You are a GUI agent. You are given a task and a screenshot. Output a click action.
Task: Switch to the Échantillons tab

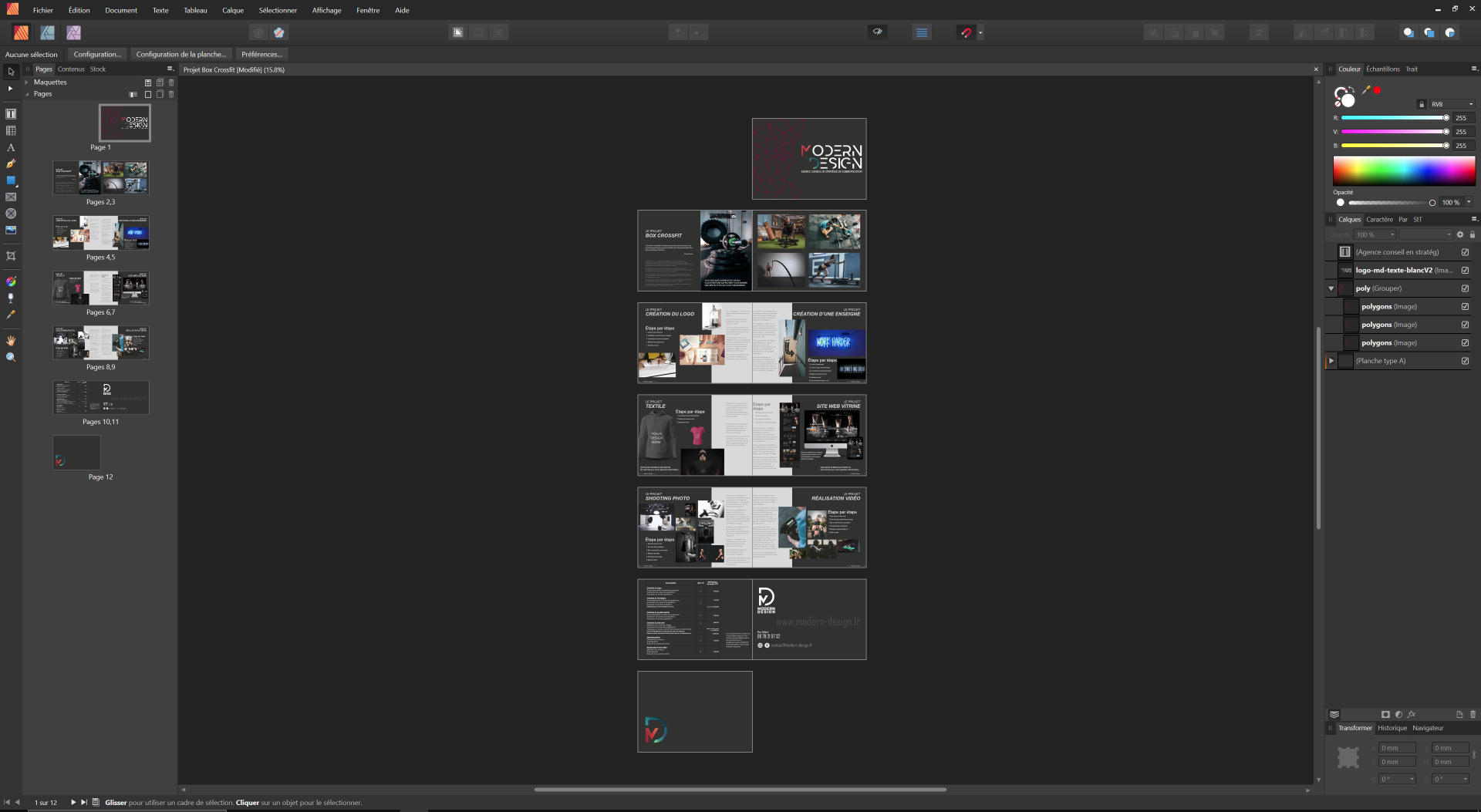1382,69
